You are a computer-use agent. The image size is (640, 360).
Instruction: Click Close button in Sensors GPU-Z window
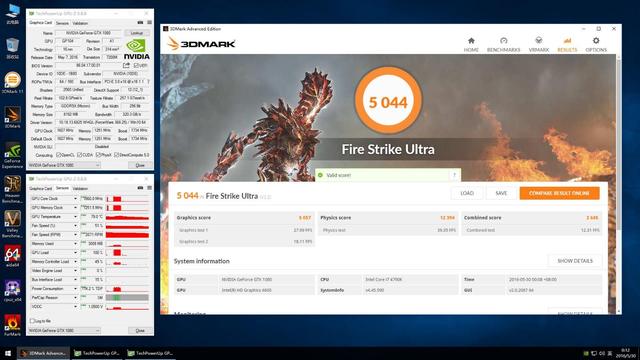coord(140,331)
